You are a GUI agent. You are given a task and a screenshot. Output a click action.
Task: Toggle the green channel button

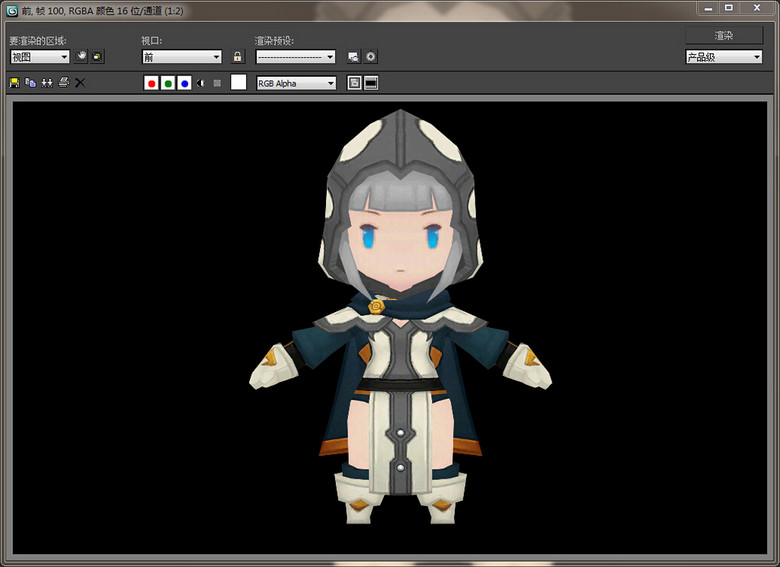point(168,83)
